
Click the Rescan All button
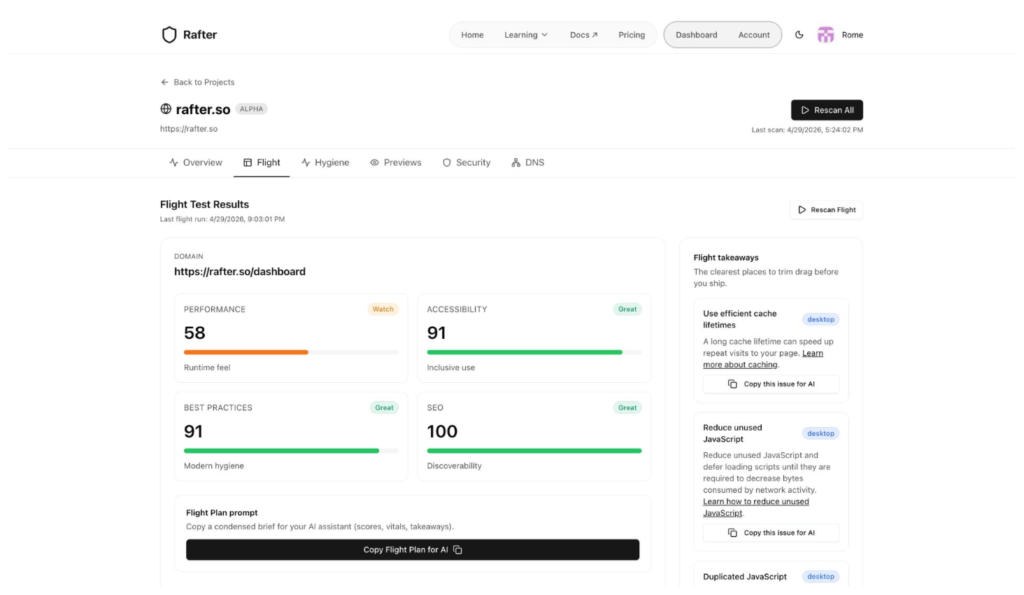pyautogui.click(x=827, y=110)
